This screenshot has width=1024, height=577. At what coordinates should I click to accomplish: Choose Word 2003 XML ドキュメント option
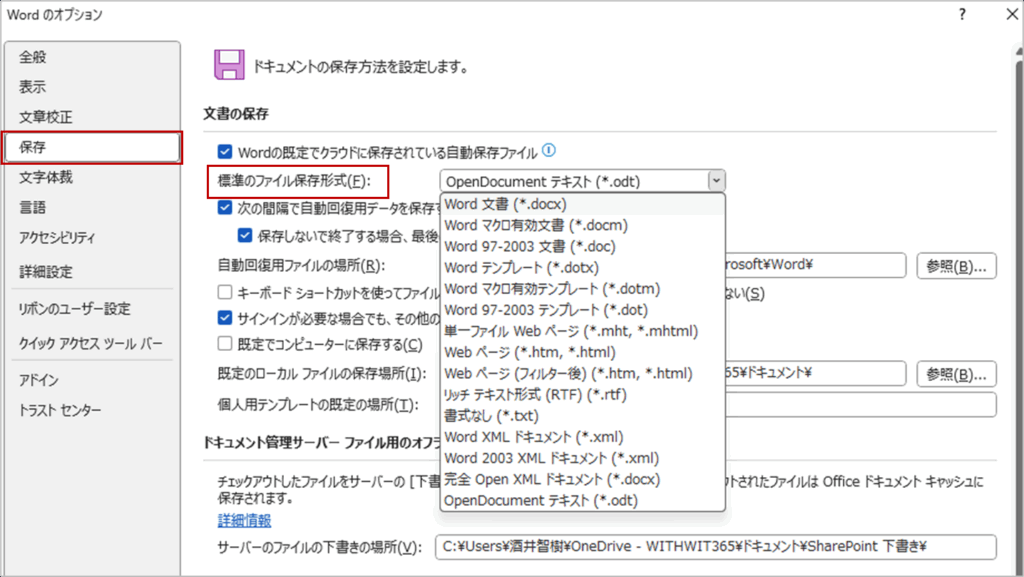[583, 458]
